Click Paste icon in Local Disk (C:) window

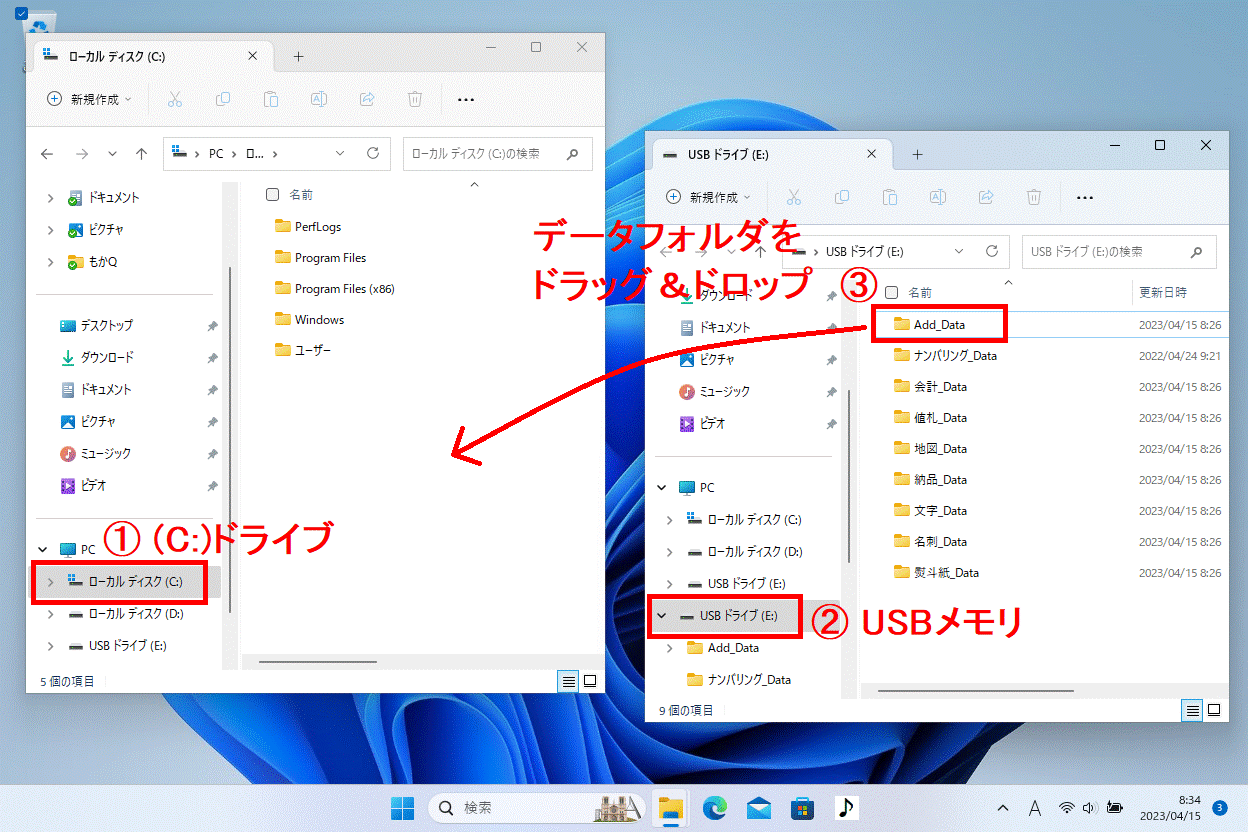pos(271,99)
